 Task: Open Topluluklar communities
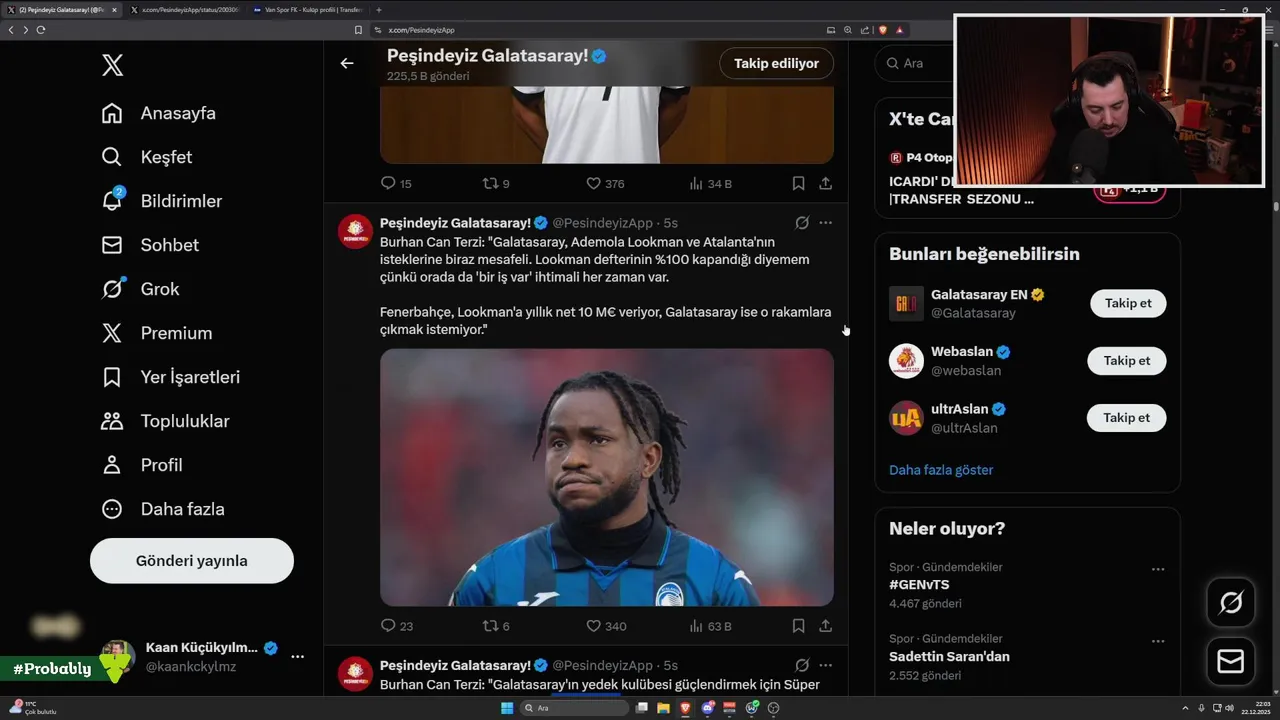coord(166,421)
